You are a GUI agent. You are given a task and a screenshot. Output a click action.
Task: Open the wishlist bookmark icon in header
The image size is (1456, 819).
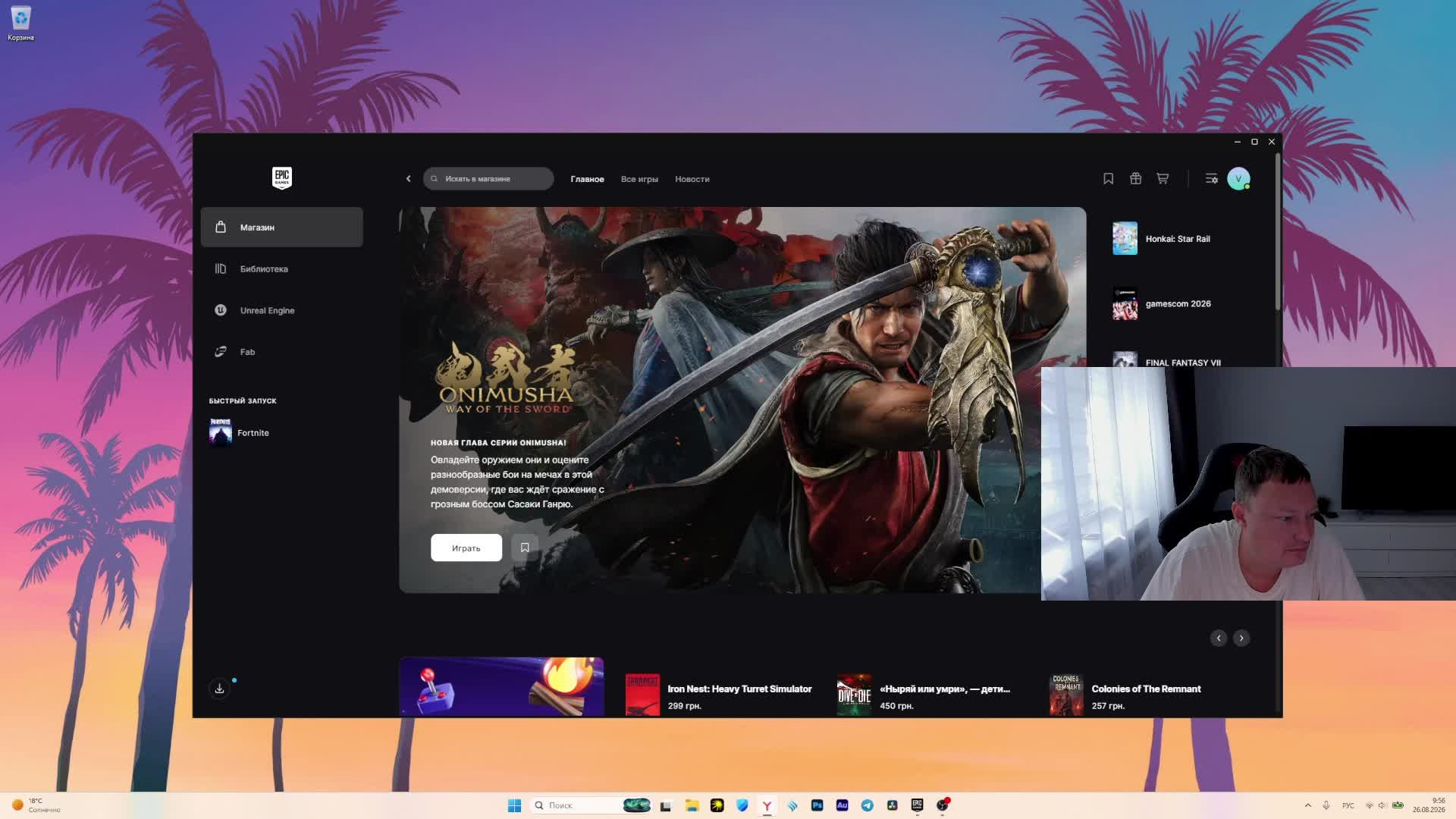point(1108,179)
